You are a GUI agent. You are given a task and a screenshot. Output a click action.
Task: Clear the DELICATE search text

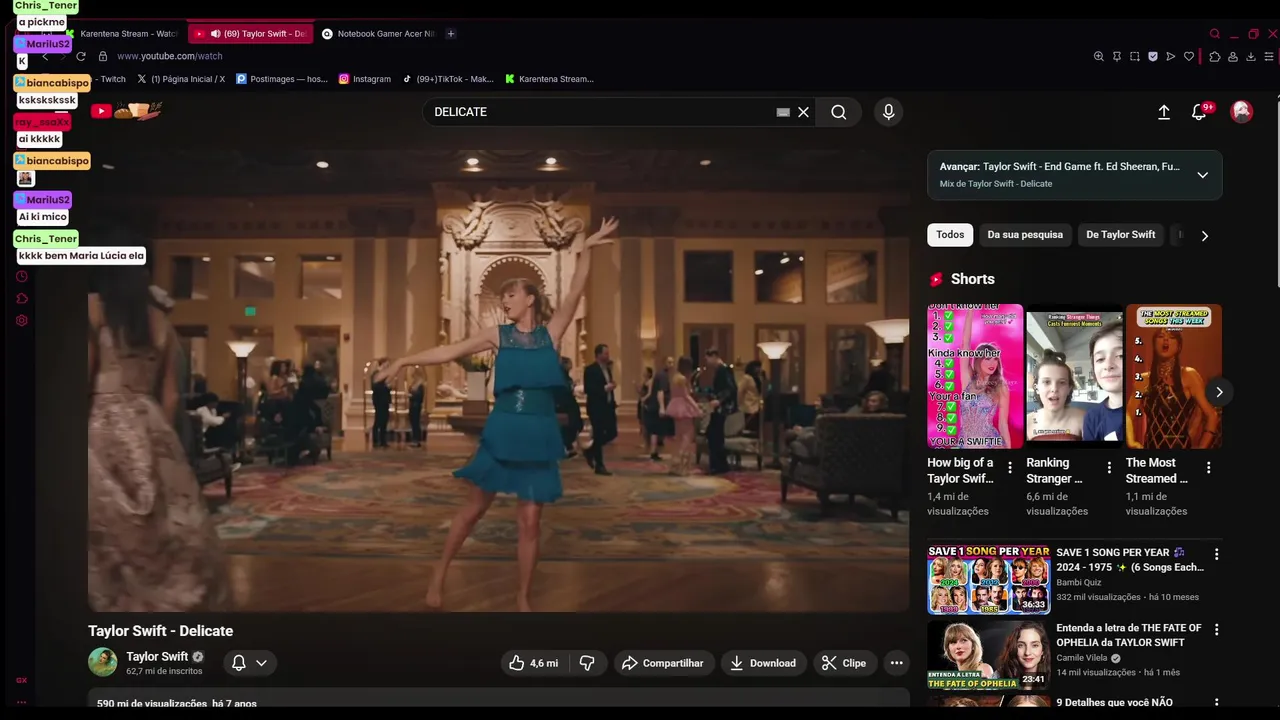[x=803, y=112]
